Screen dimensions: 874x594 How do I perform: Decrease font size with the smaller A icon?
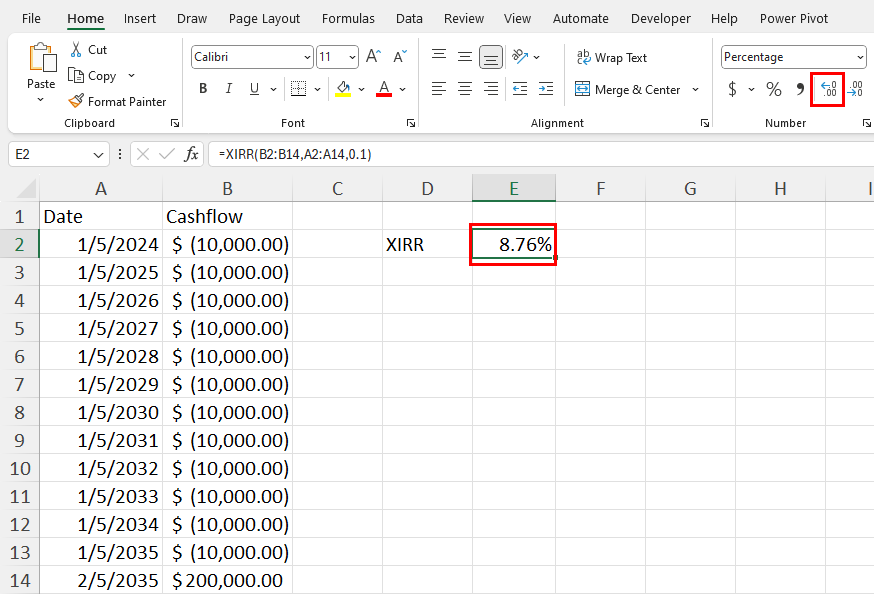coord(400,56)
